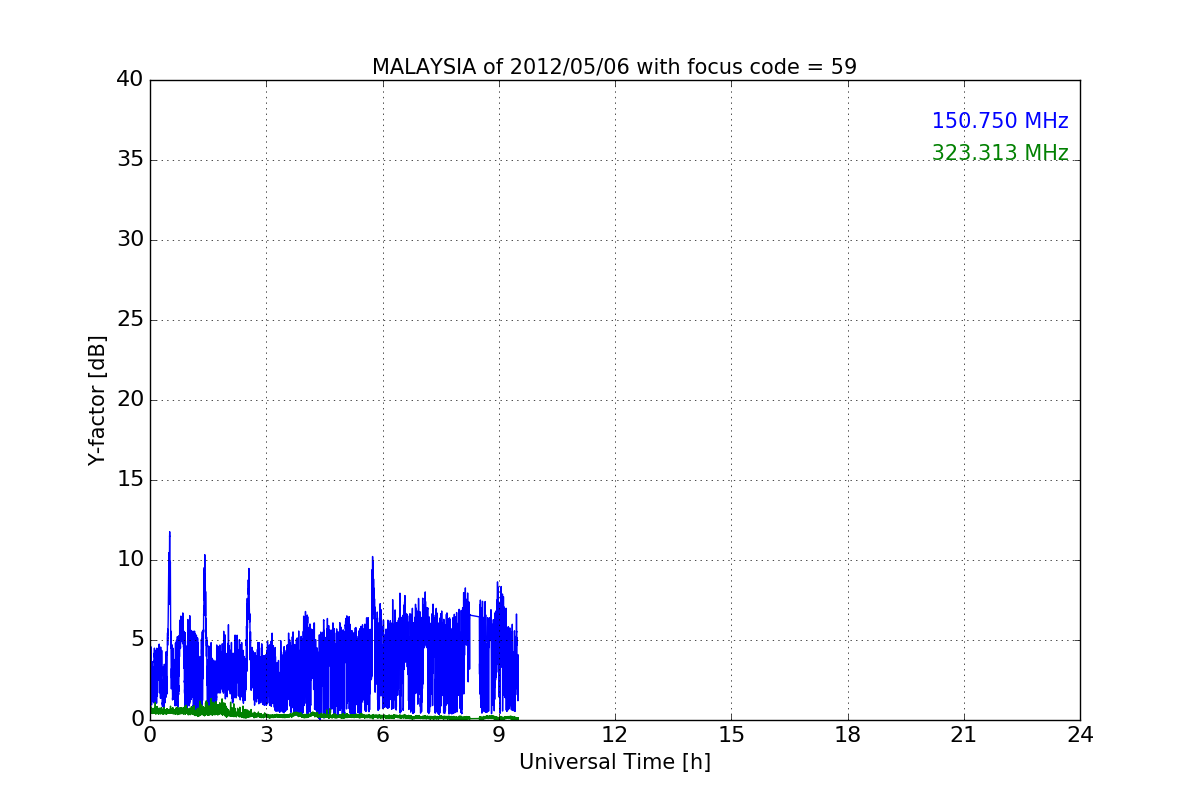Screen dimensions: 1200x800
Task: Click the y-axis tick label 40
Action: pyautogui.click(x=130, y=80)
